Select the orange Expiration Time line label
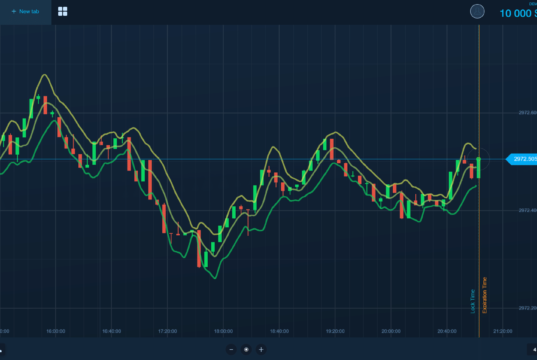Image resolution: width=537 pixels, height=360 pixels. click(x=484, y=295)
